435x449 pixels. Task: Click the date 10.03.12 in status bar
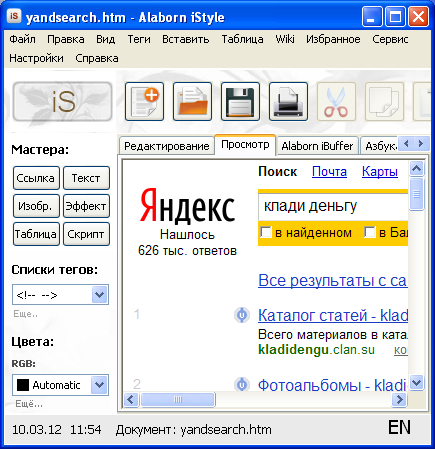(x=37, y=429)
